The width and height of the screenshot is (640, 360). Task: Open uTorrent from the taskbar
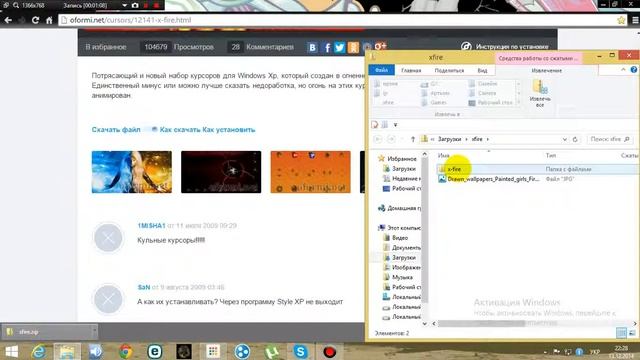coord(271,351)
